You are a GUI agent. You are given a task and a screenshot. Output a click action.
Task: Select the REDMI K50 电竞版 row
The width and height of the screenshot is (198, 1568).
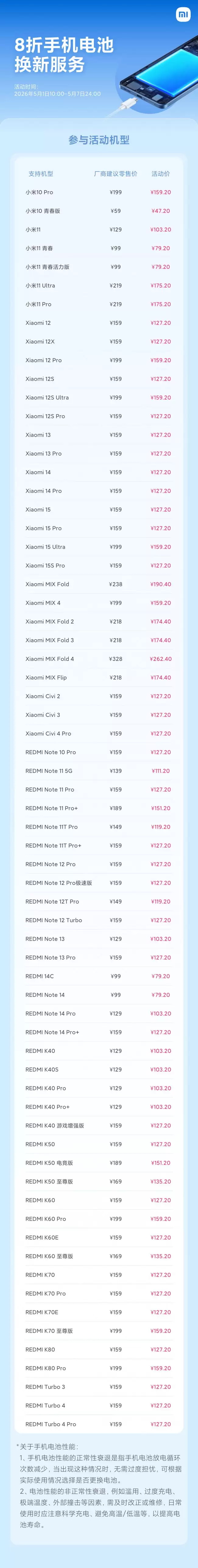[99, 1163]
